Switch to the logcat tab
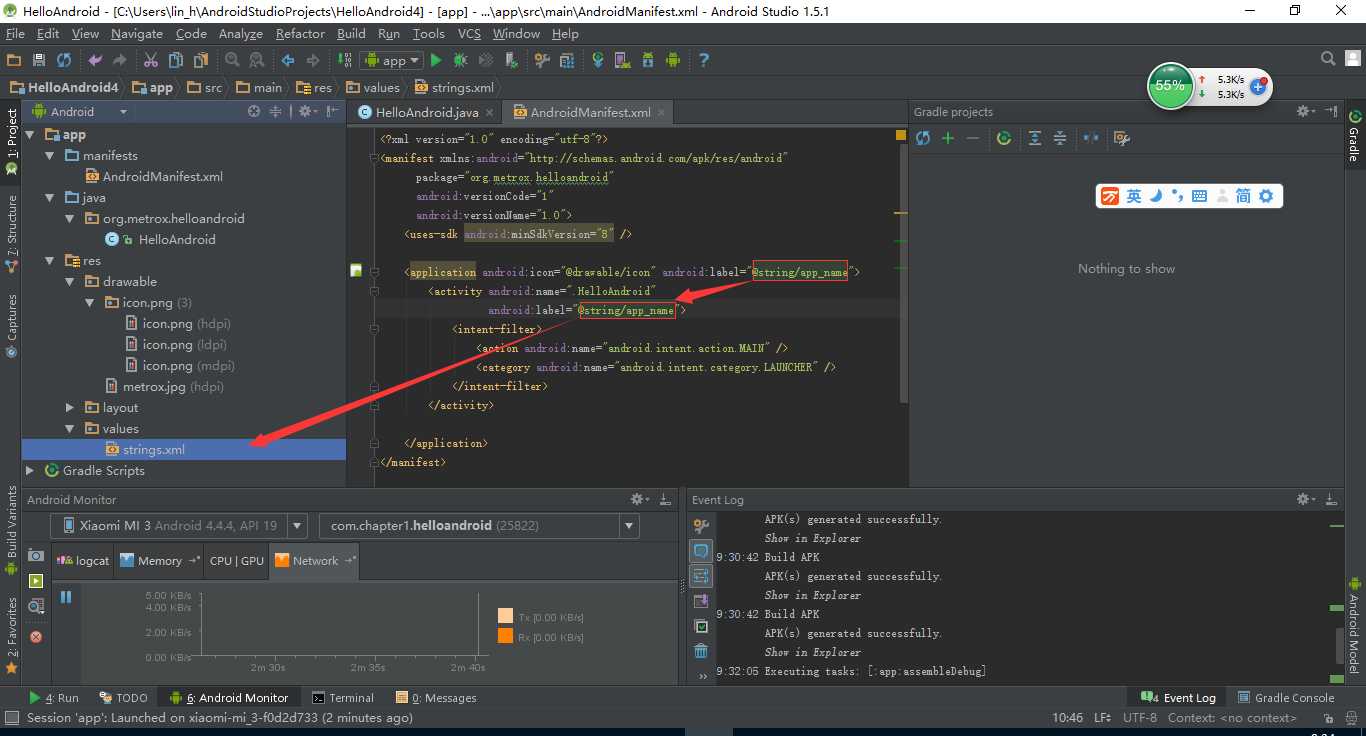 click(x=84, y=561)
